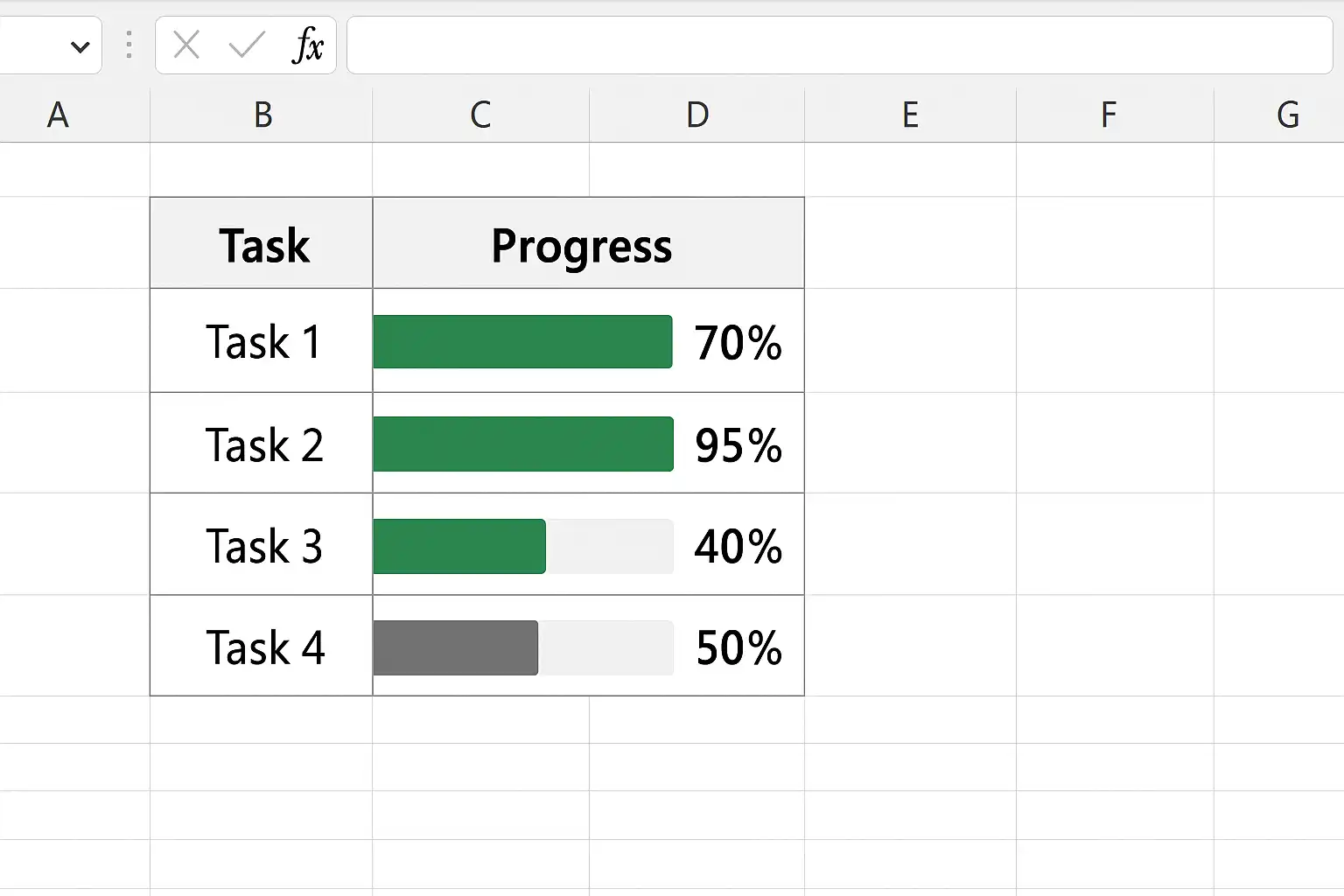Select column G header
This screenshot has width=1344, height=896.
click(1287, 115)
